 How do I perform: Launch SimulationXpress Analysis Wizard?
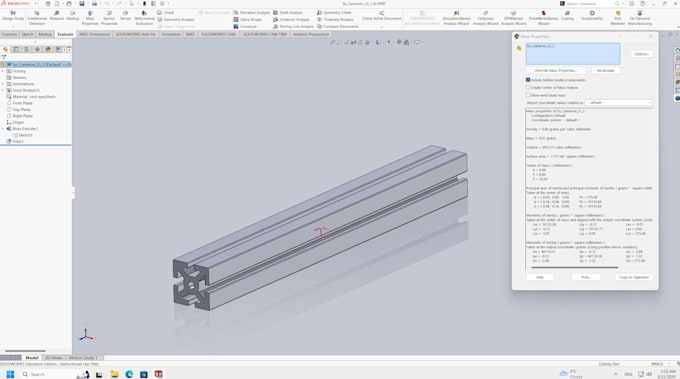[x=456, y=17]
